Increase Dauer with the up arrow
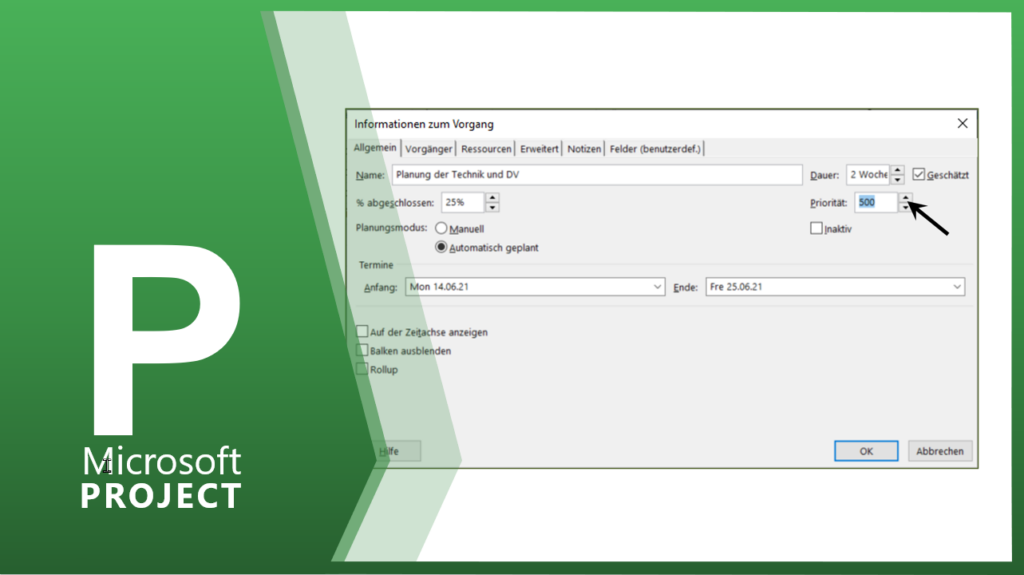This screenshot has width=1024, height=575. click(897, 170)
